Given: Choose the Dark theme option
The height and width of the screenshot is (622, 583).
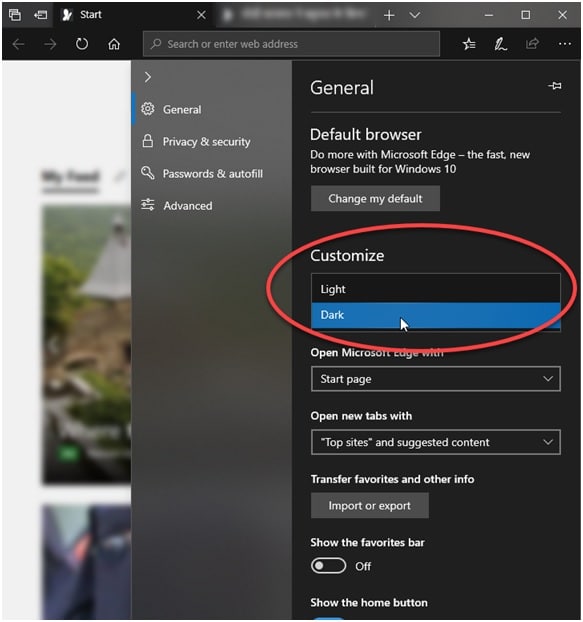Looking at the screenshot, I should tap(435, 315).
